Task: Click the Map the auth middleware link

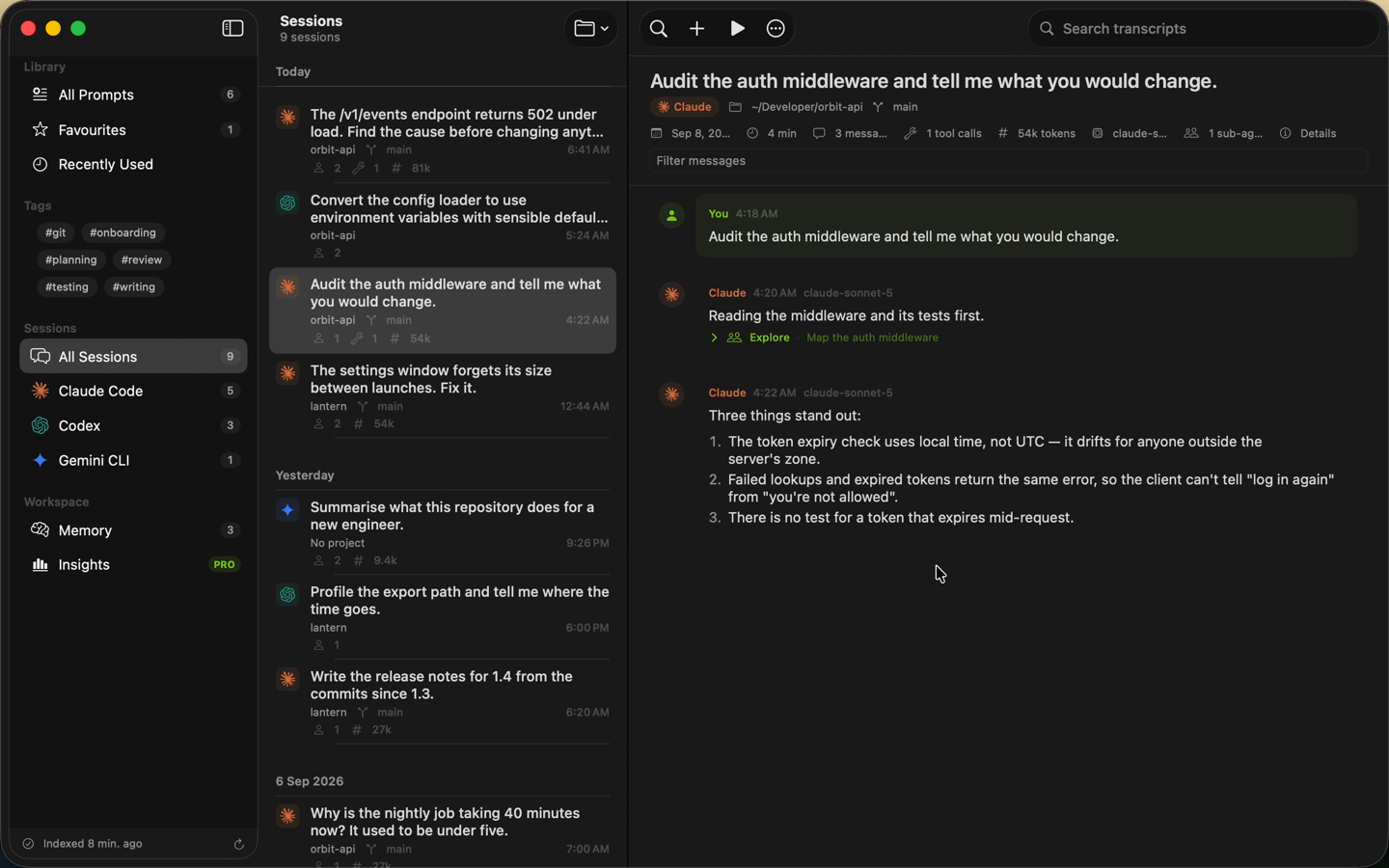Action: tap(872, 338)
